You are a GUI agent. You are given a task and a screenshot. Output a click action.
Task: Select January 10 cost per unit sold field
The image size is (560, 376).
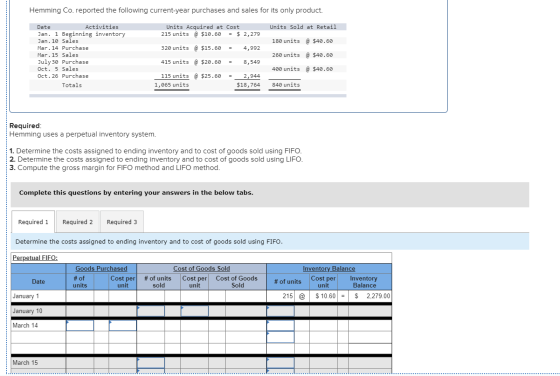(x=194, y=311)
